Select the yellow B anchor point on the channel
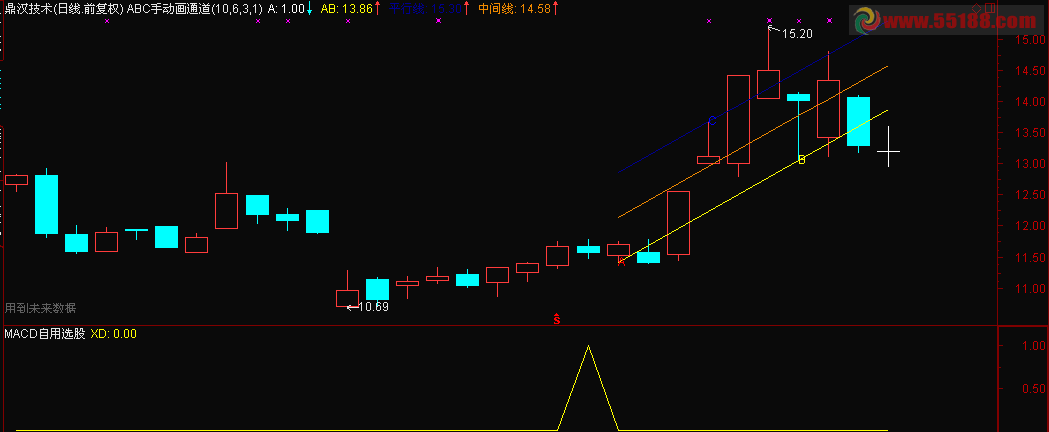This screenshot has height=432, width=1049. pyautogui.click(x=801, y=160)
